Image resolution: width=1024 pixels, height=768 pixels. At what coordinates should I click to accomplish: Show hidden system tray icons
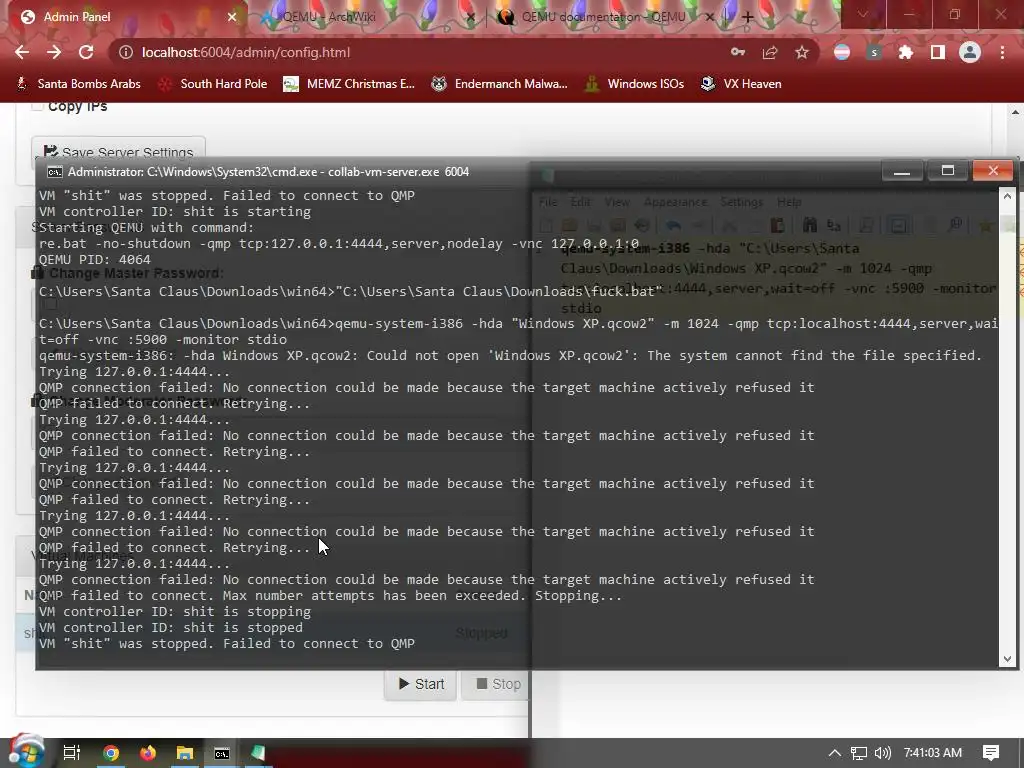(x=835, y=753)
